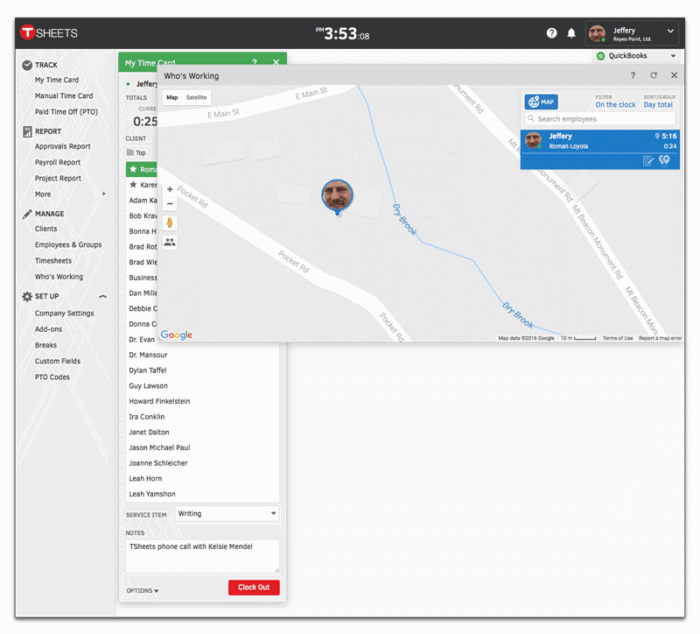Click the people group map icon

pyautogui.click(x=170, y=242)
